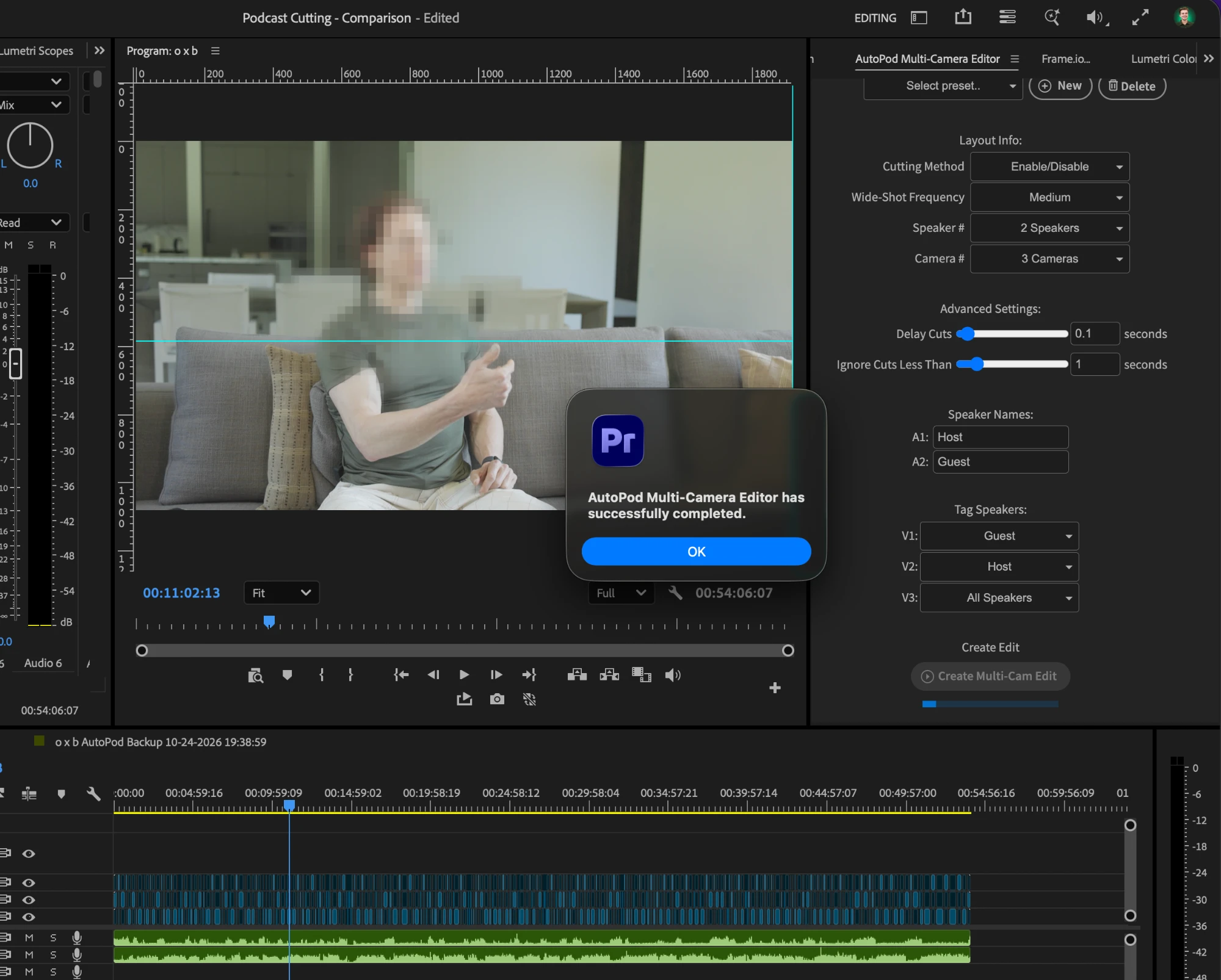Mute the first audio track
1221x980 pixels.
[x=29, y=937]
